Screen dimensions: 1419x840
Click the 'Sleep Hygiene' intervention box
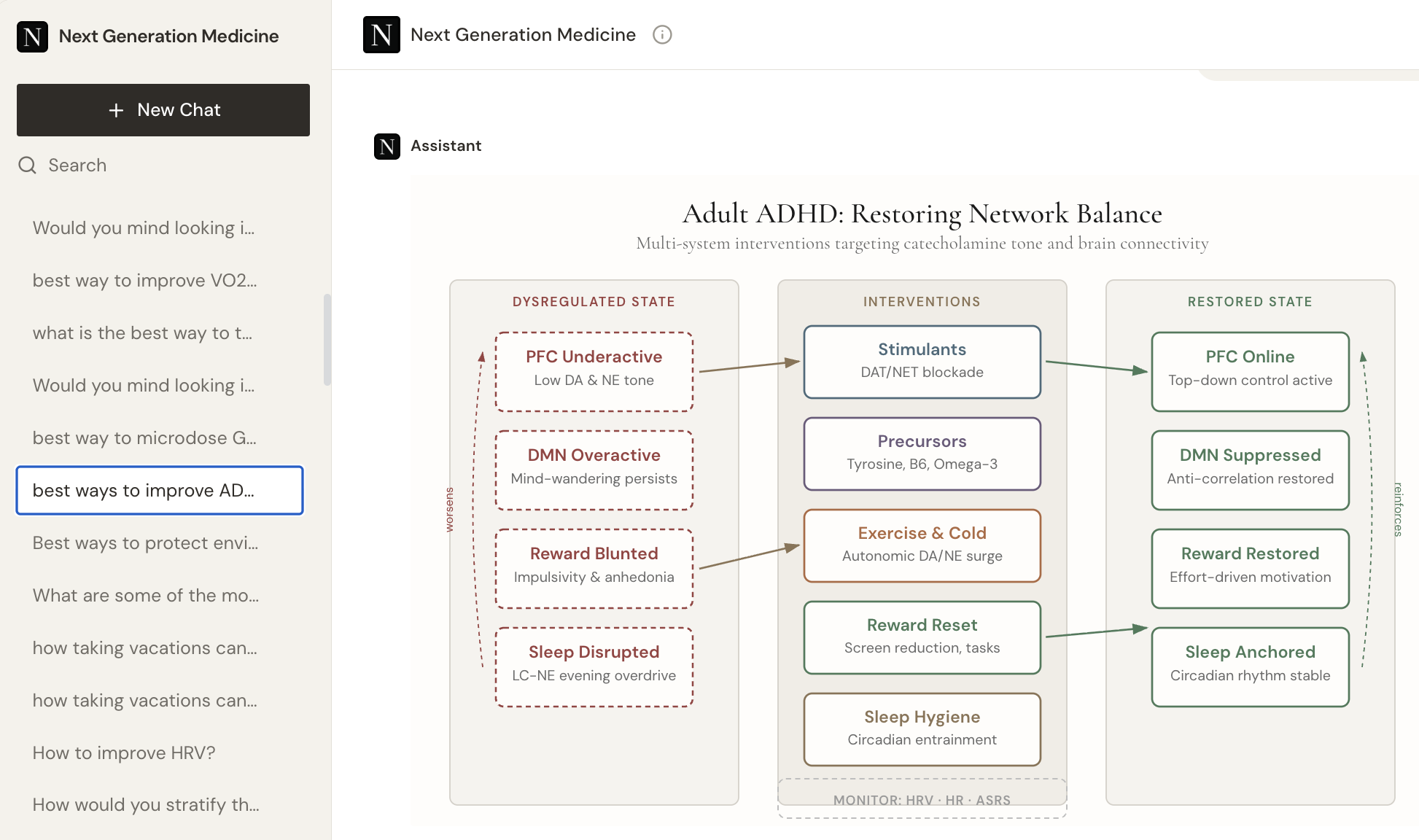point(922,729)
